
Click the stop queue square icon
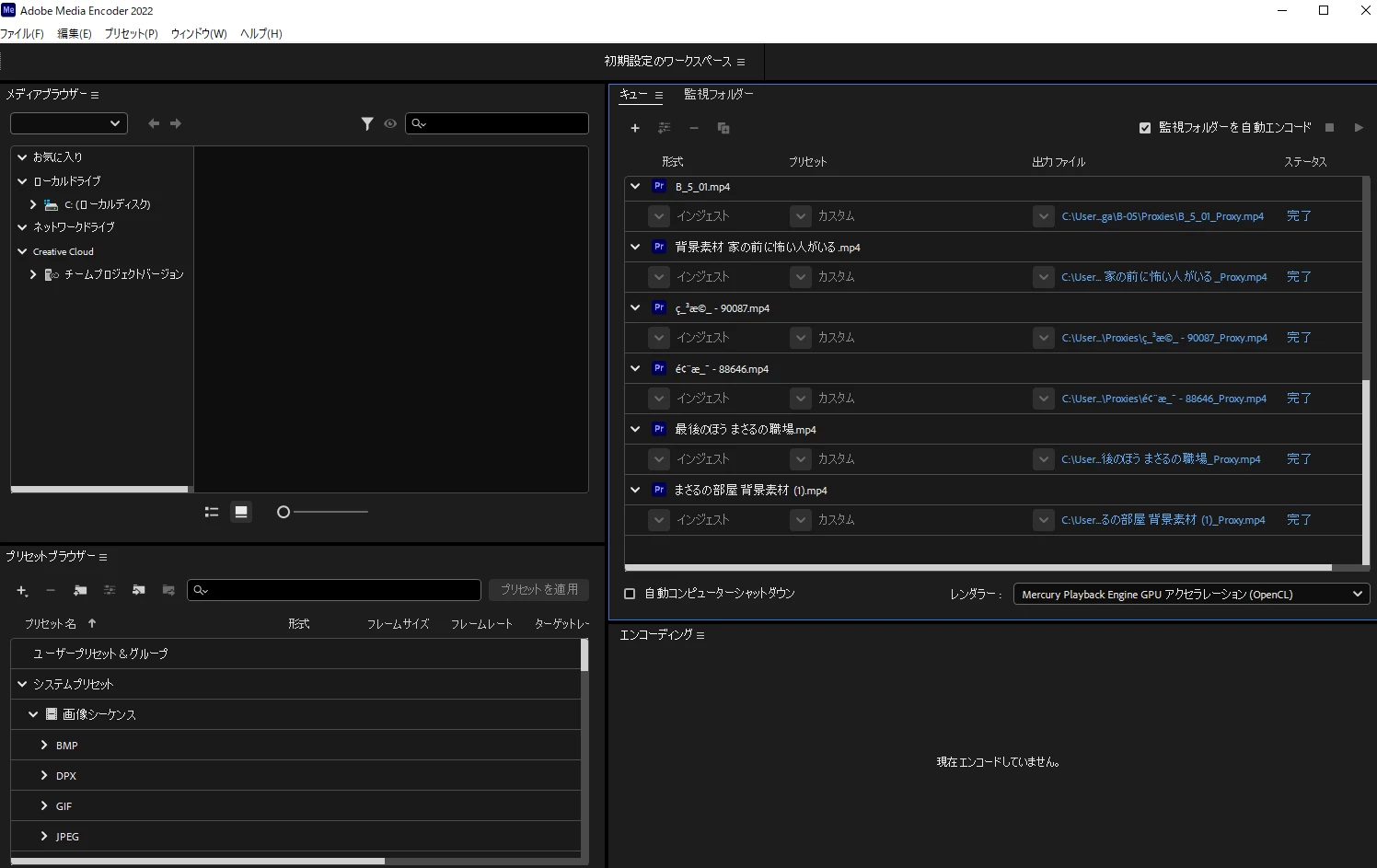point(1329,128)
